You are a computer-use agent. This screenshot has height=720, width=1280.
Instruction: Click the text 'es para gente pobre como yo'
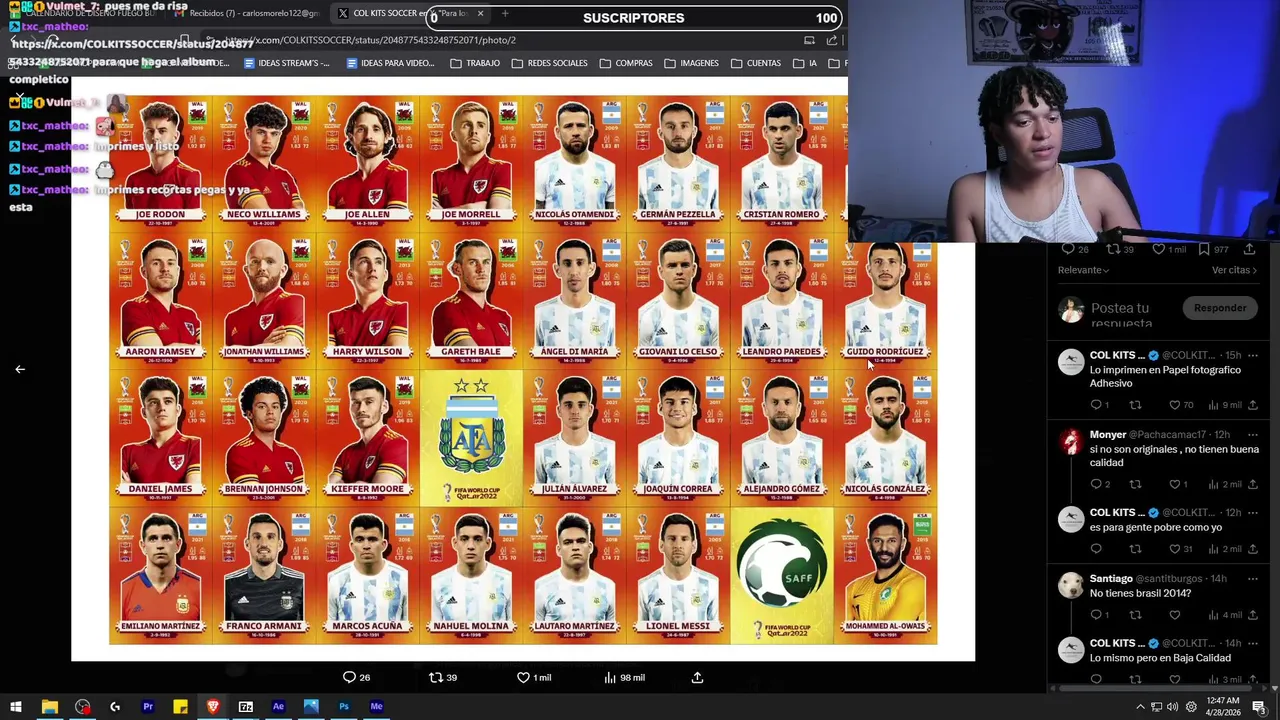point(1155,527)
